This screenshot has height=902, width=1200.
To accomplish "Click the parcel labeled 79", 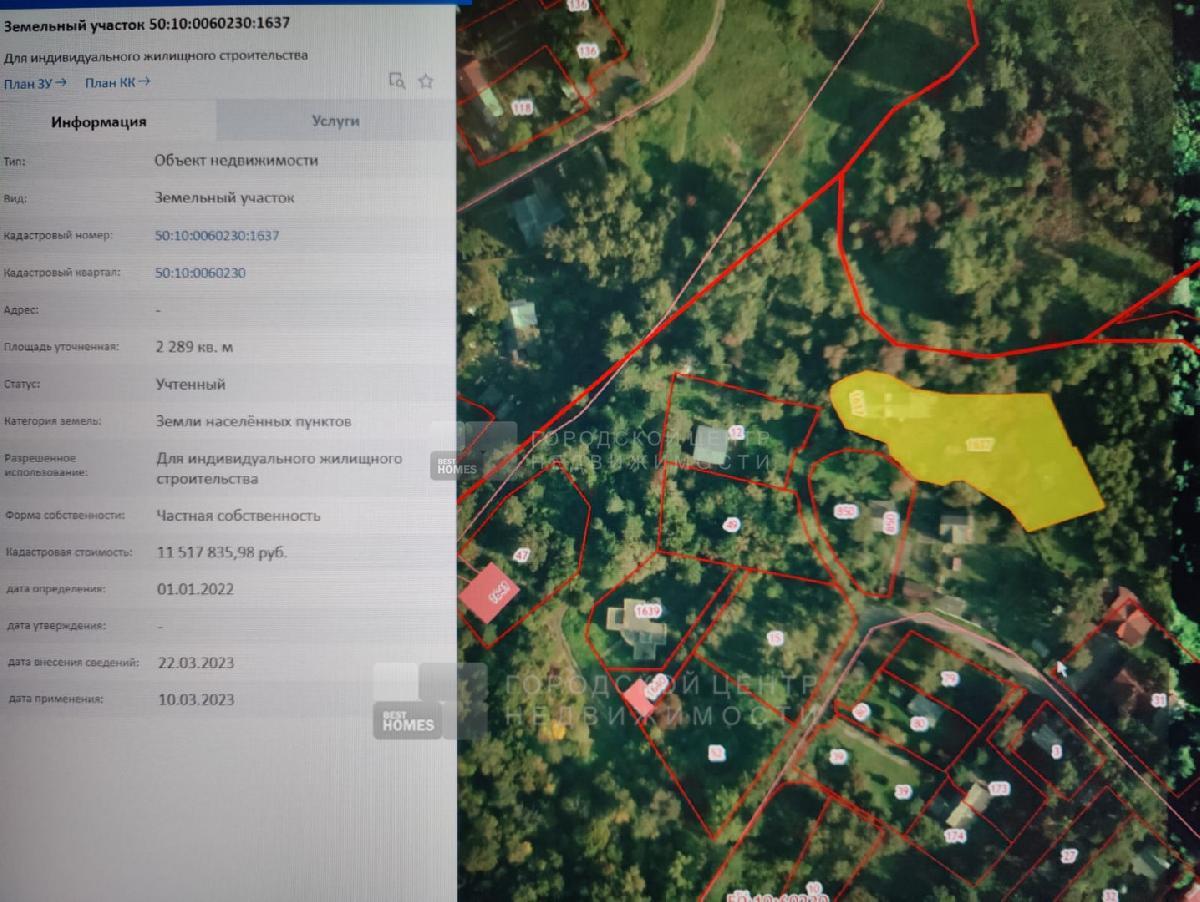I will tap(948, 679).
